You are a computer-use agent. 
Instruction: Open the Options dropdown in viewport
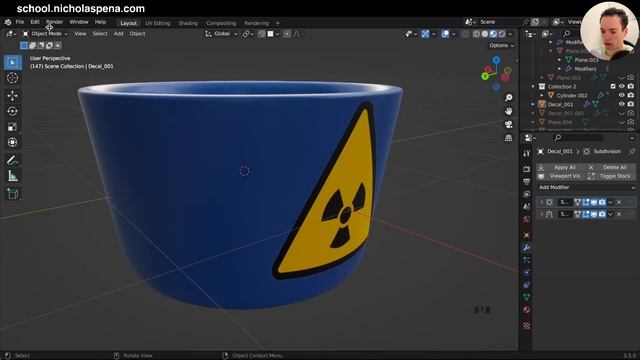502,45
